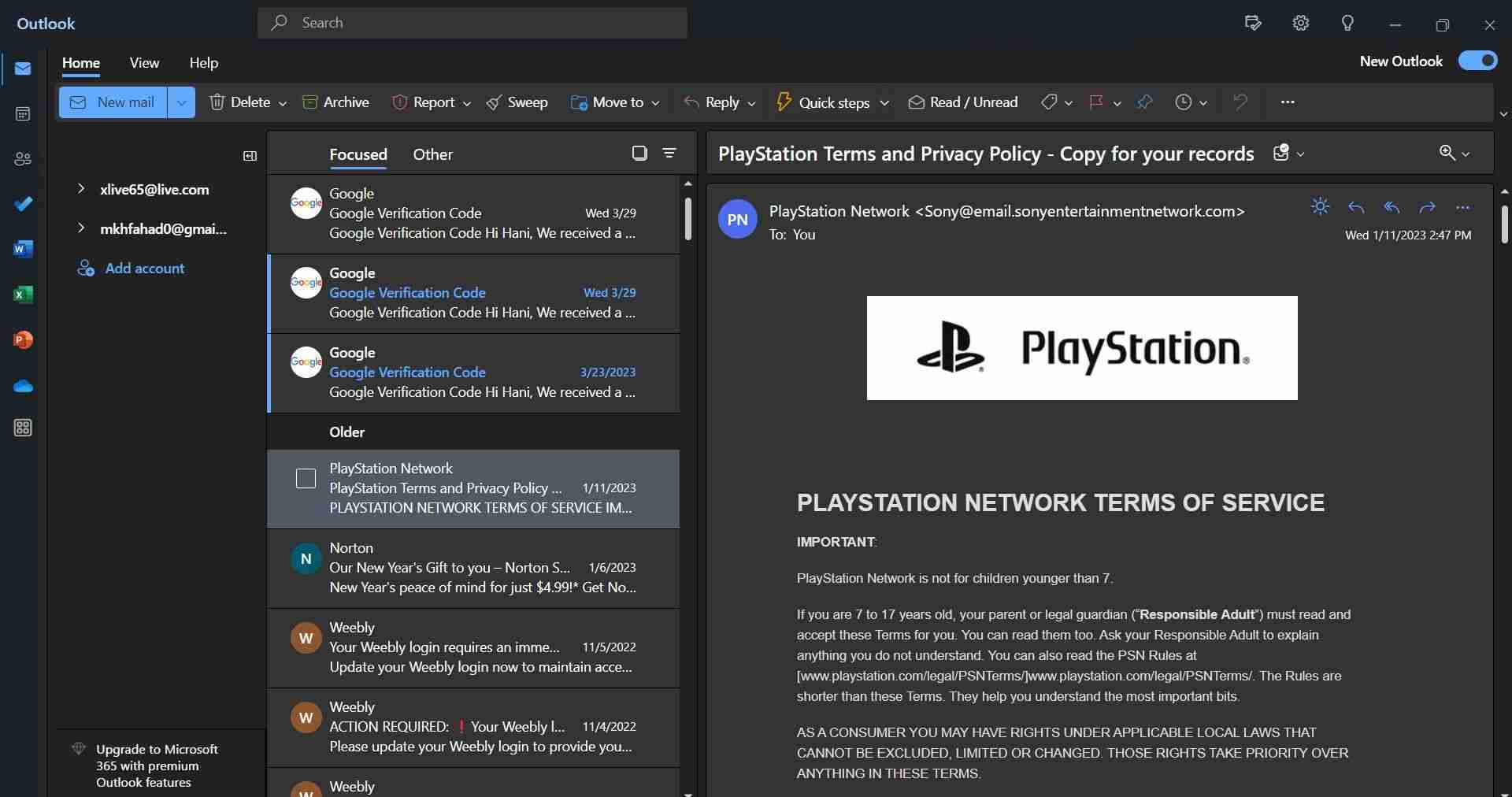Switch to the Other inbox tab

tap(432, 154)
